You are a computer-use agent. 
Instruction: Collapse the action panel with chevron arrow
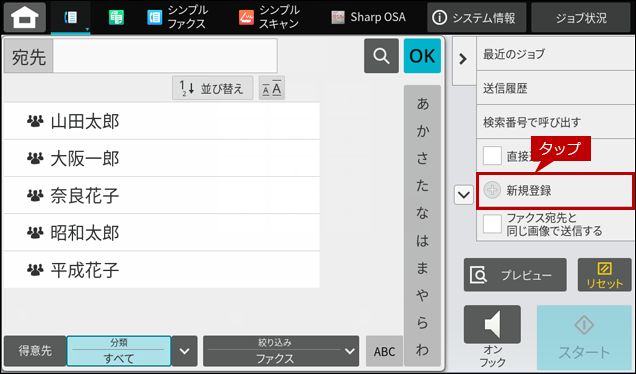pyautogui.click(x=463, y=59)
